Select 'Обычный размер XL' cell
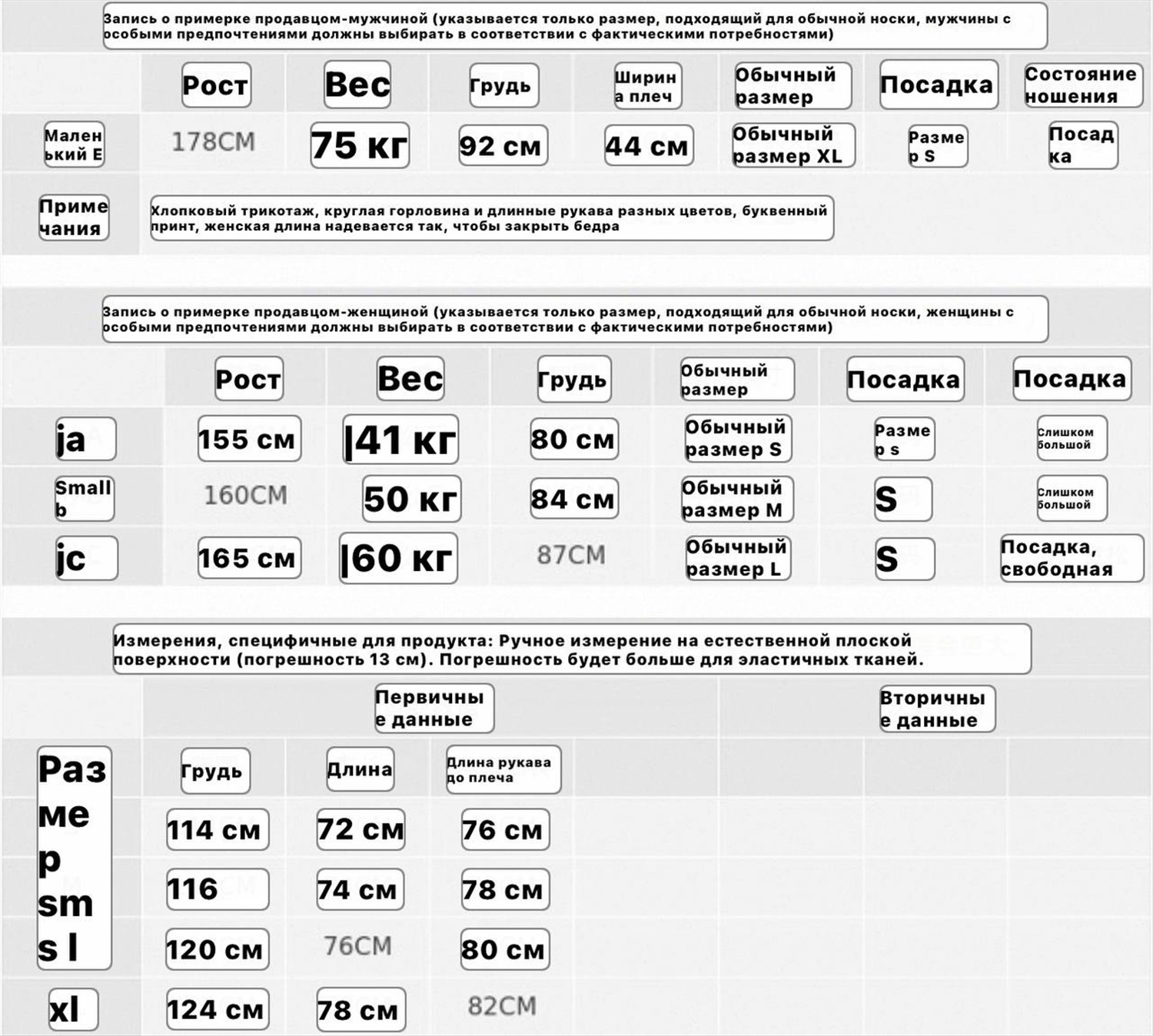This screenshot has height=1036, width=1153. (793, 145)
